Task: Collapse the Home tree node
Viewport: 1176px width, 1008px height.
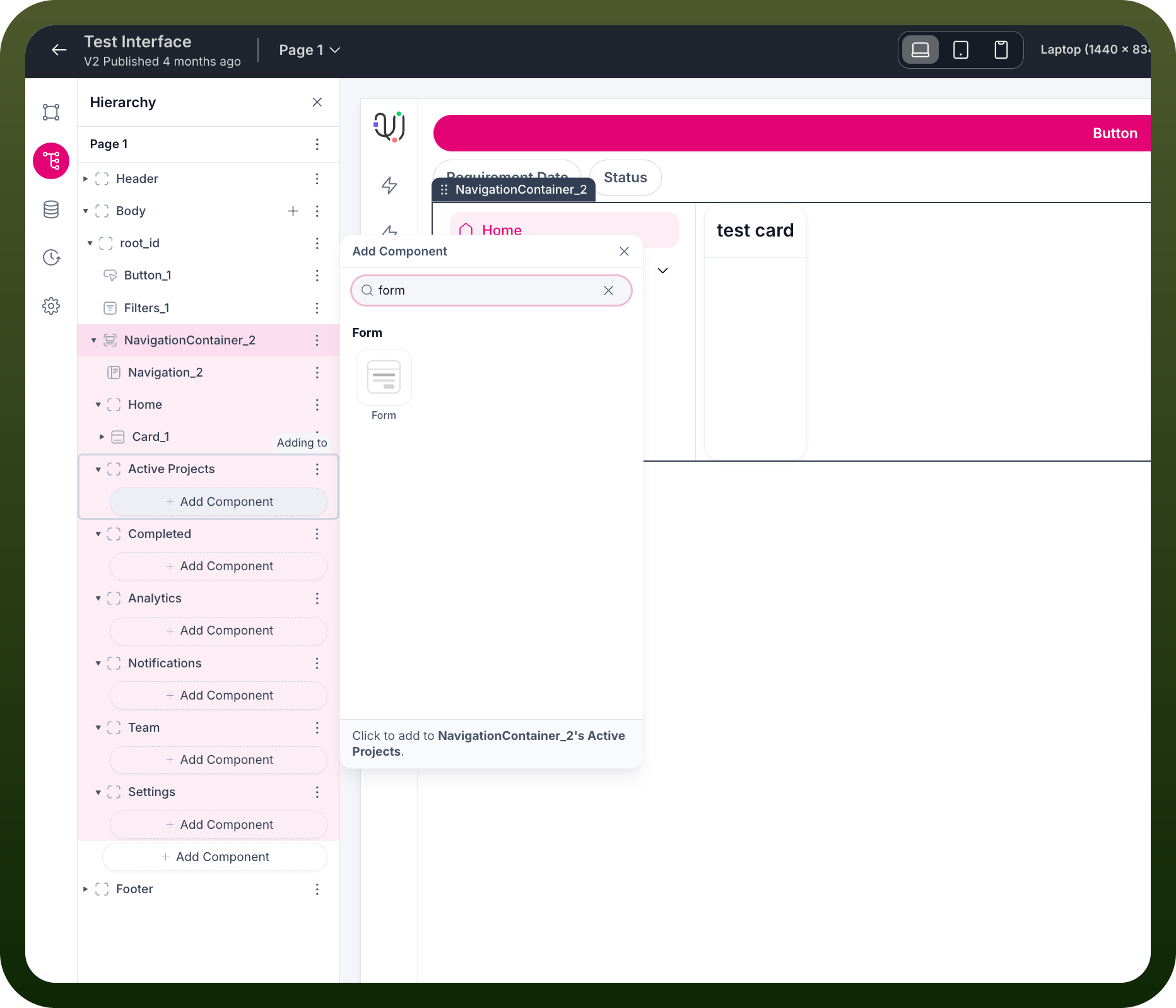Action: (x=98, y=404)
